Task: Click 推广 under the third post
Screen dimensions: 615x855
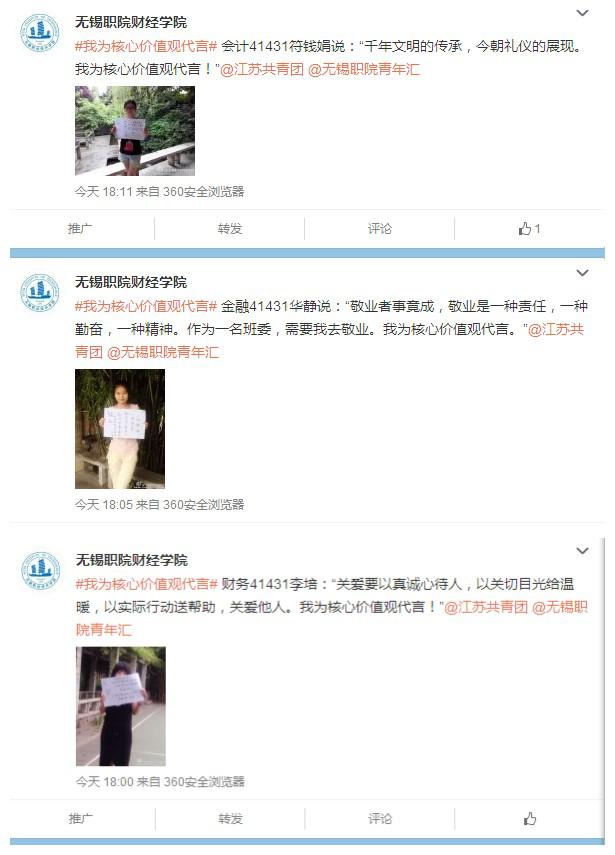Action: point(81,818)
